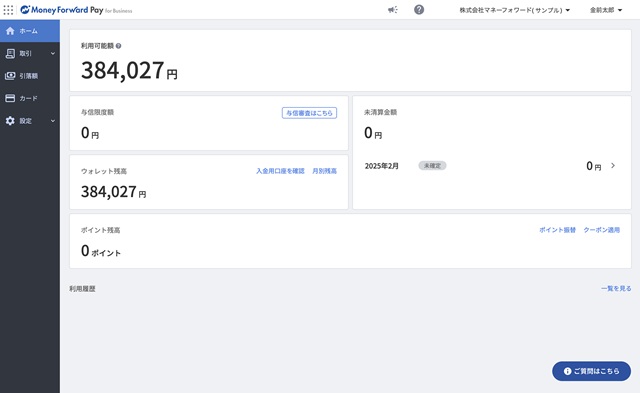This screenshot has height=393, width=640.
Task: Open the 月別残高 link
Action: 324,171
